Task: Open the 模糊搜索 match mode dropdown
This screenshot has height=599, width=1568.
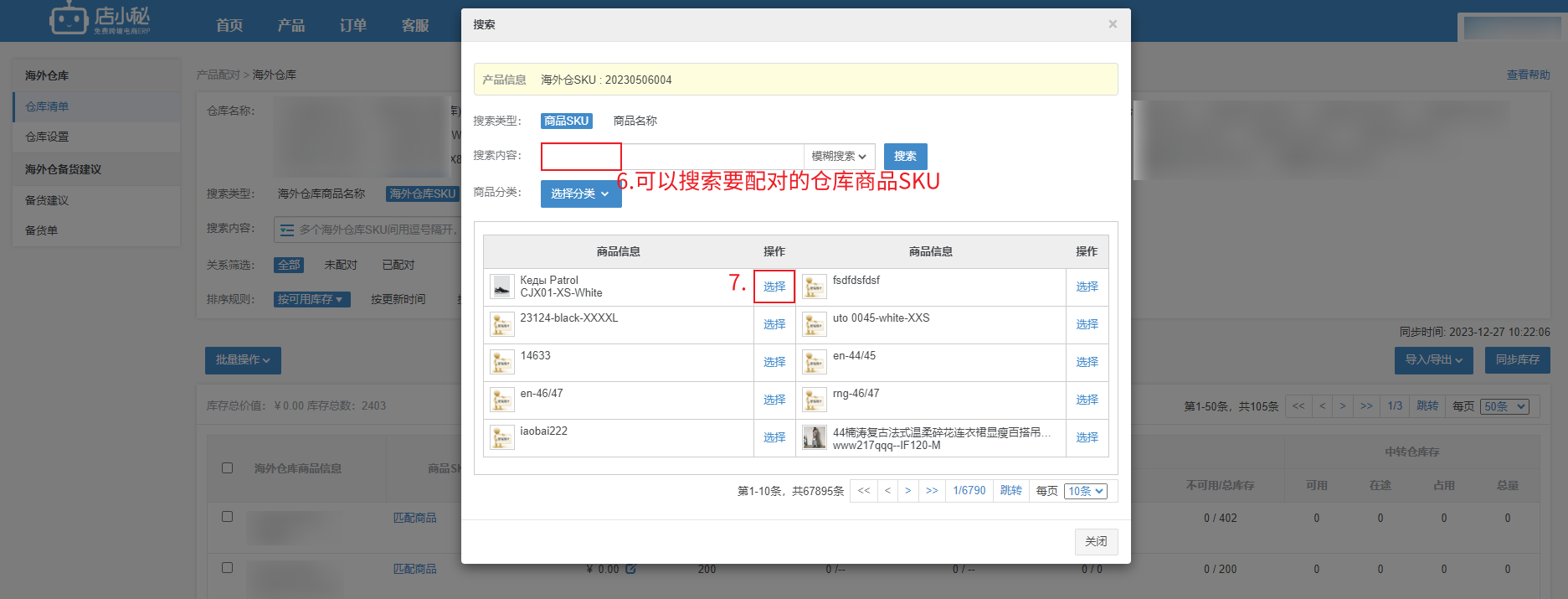Action: pos(839,157)
